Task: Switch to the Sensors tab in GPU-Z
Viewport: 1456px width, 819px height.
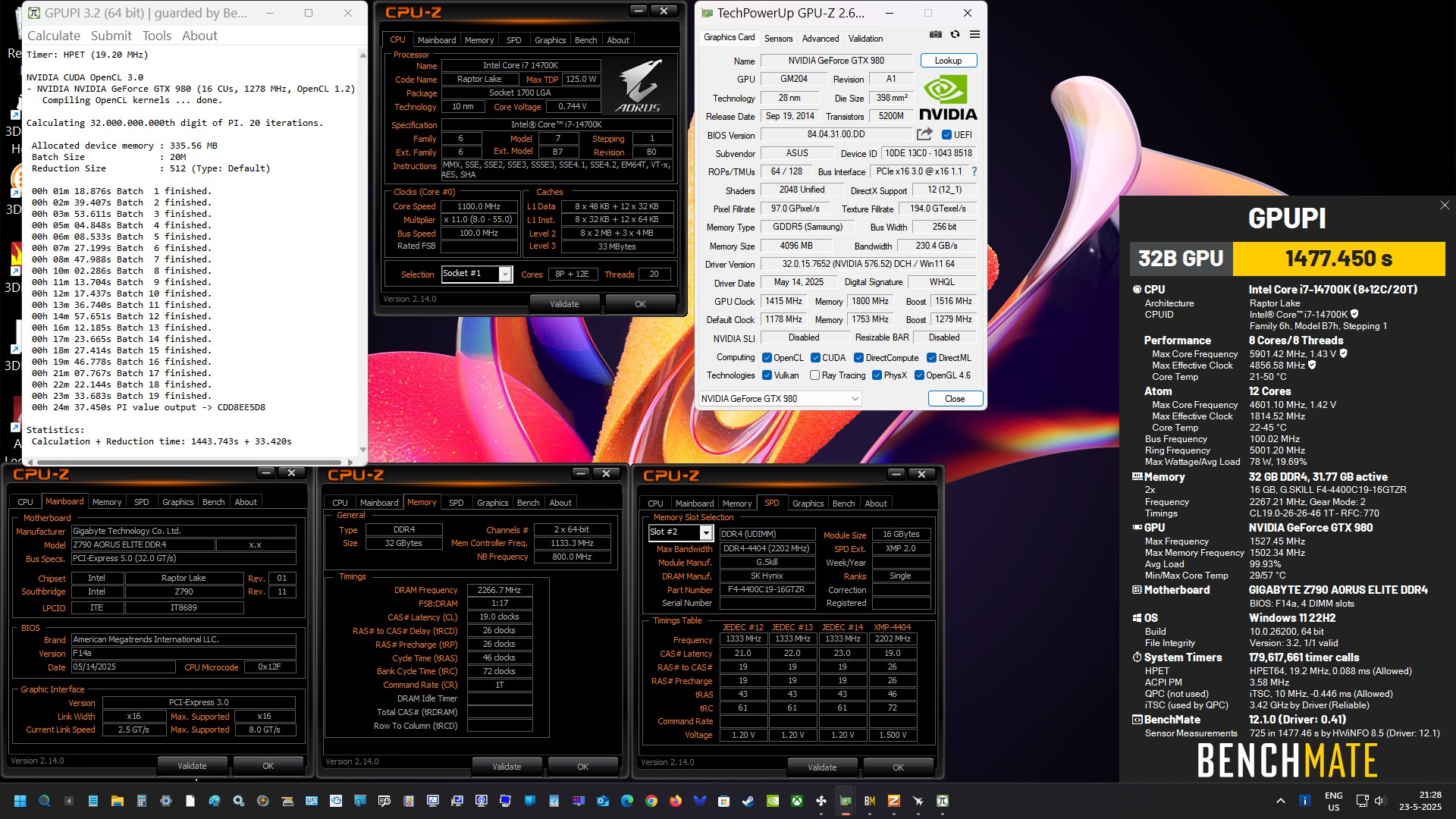Action: pyautogui.click(x=779, y=38)
